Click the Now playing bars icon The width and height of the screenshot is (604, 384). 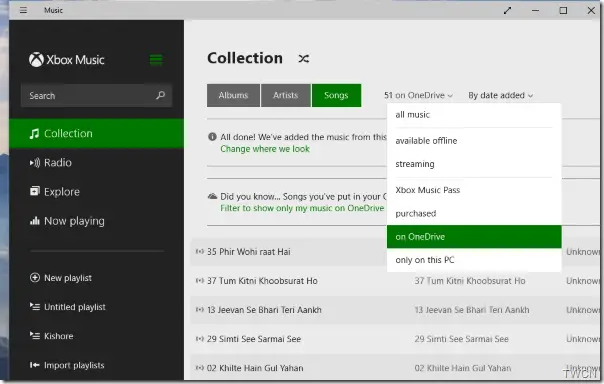(x=35, y=221)
